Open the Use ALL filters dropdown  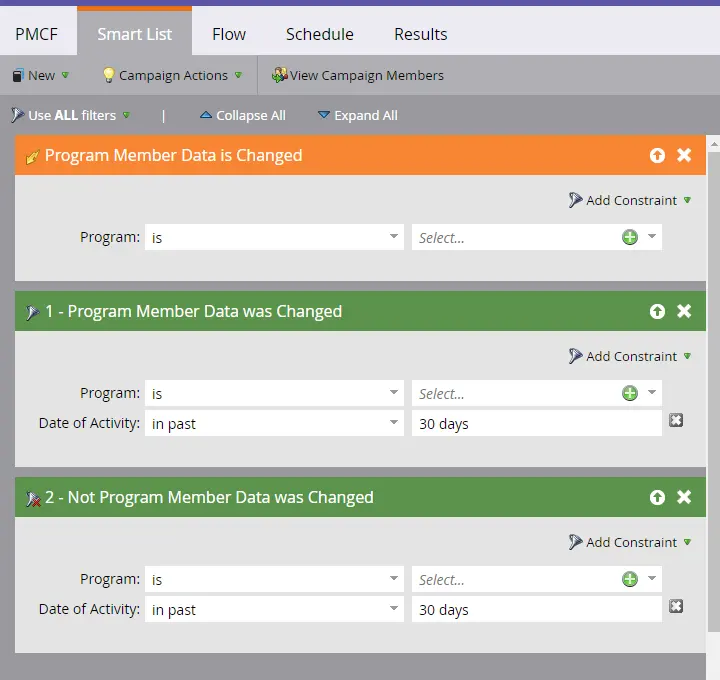click(x=71, y=115)
